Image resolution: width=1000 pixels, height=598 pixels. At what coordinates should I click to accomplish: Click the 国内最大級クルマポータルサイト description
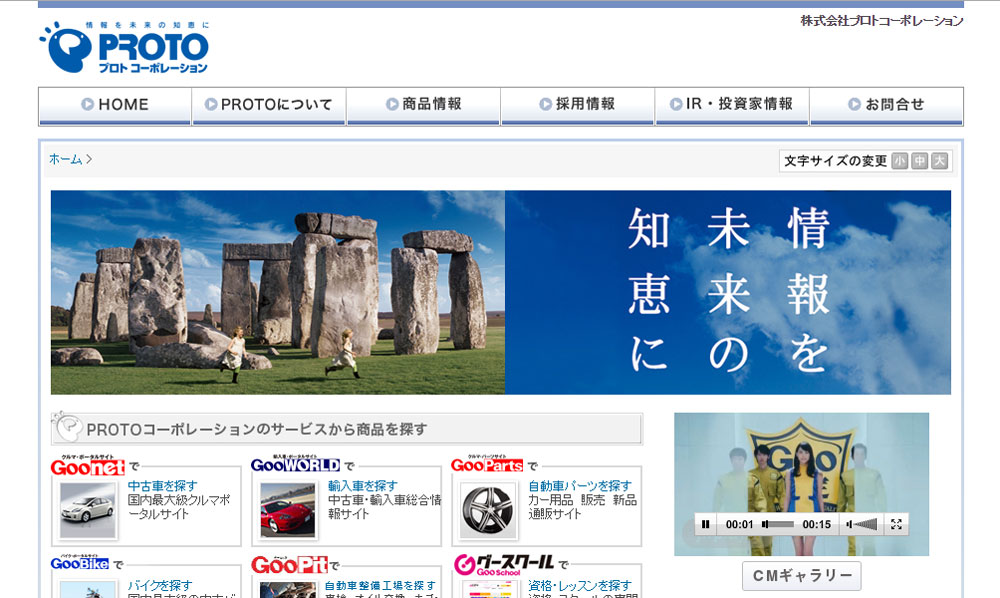tap(179, 507)
